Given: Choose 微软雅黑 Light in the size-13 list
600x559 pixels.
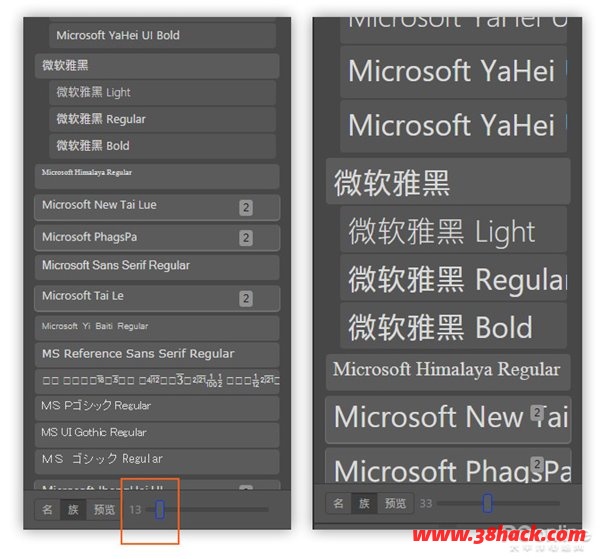Looking at the screenshot, I should [163, 93].
